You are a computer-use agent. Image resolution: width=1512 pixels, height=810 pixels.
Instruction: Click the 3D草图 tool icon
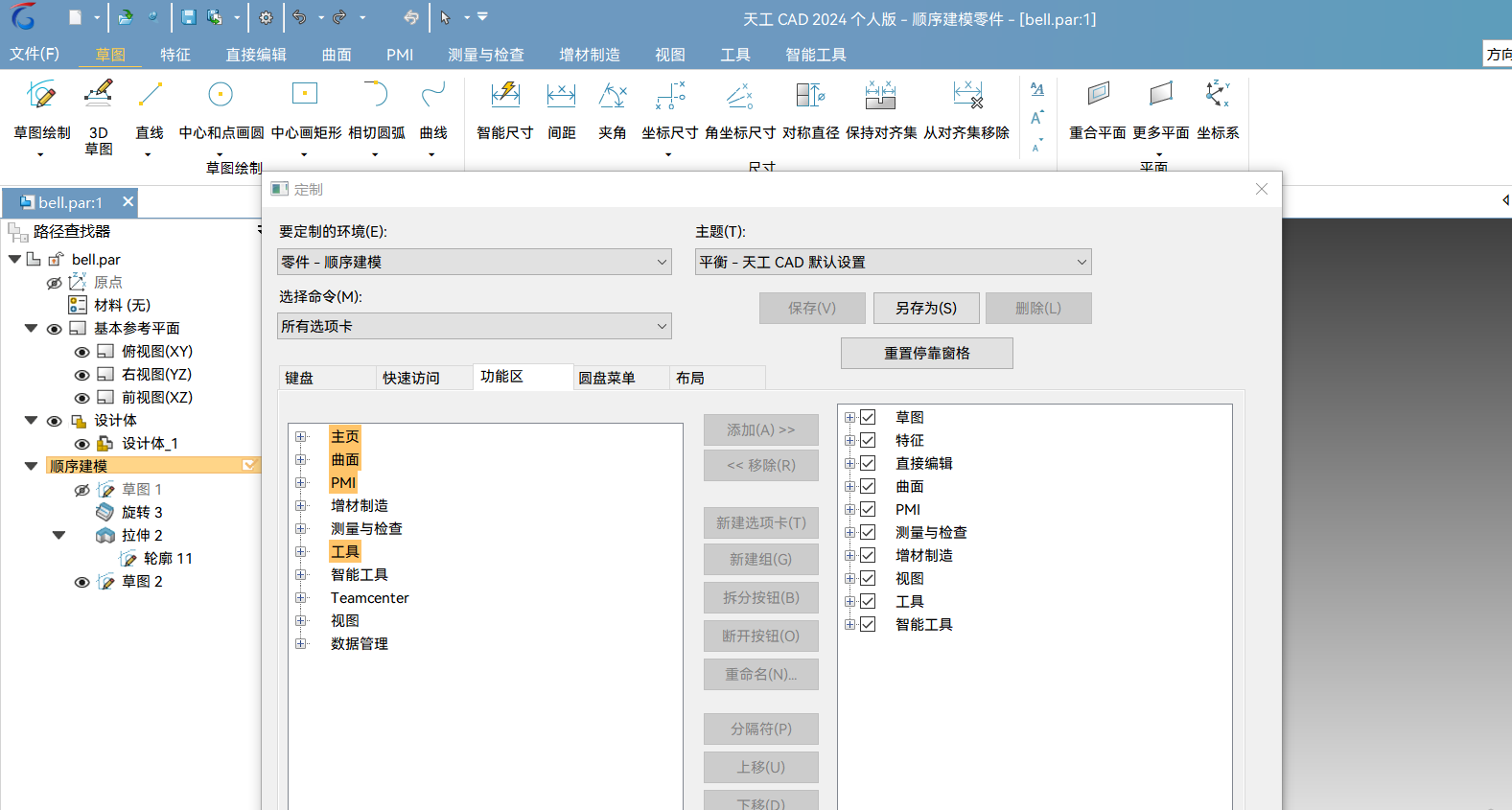coord(98,94)
